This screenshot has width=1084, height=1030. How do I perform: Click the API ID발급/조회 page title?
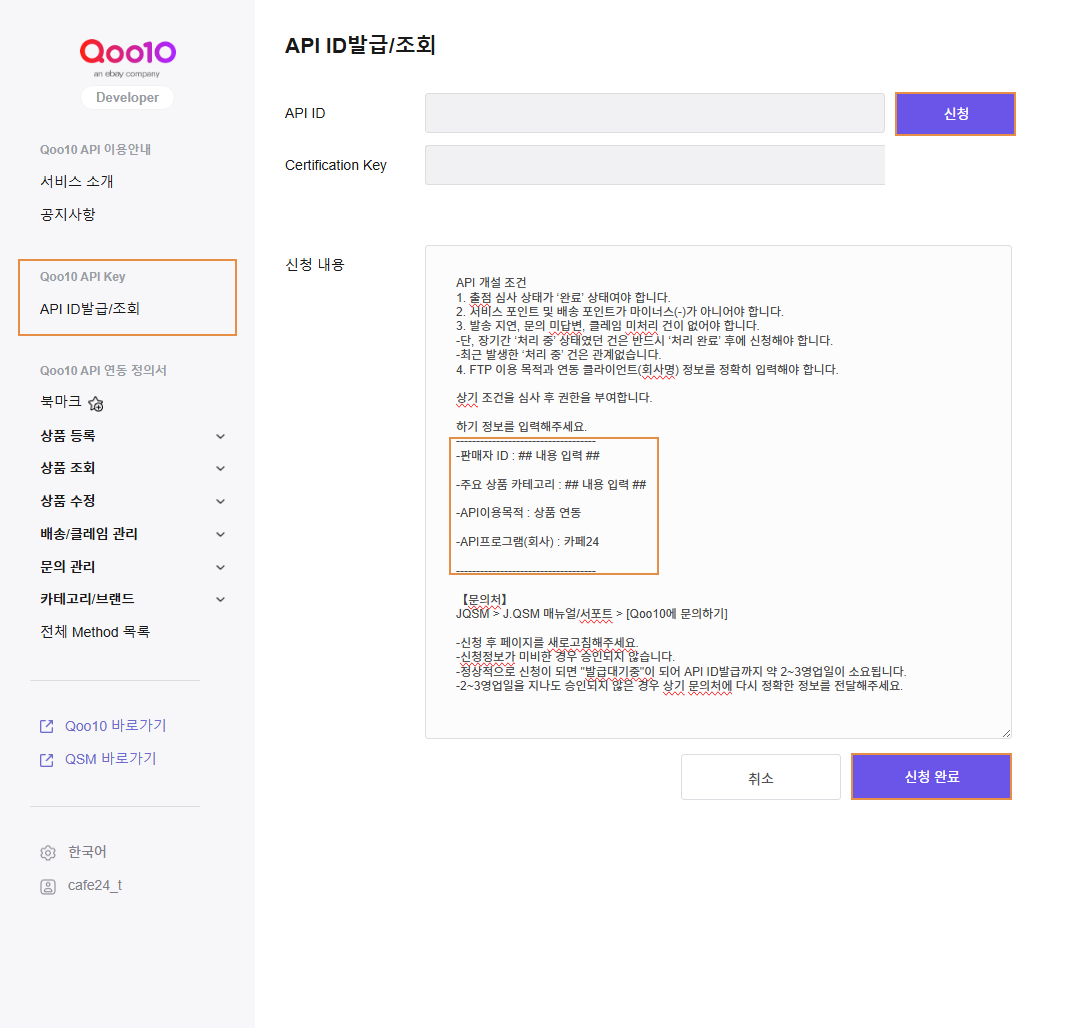[360, 46]
